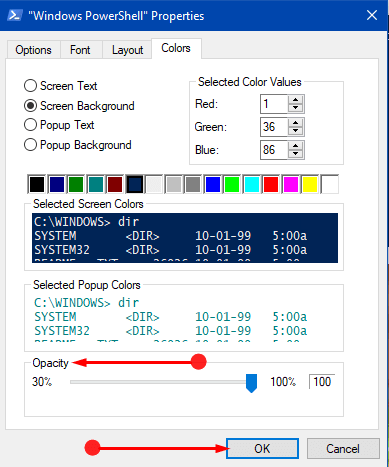Switch to the Options tab
This screenshot has width=389, height=467.
pyautogui.click(x=33, y=50)
